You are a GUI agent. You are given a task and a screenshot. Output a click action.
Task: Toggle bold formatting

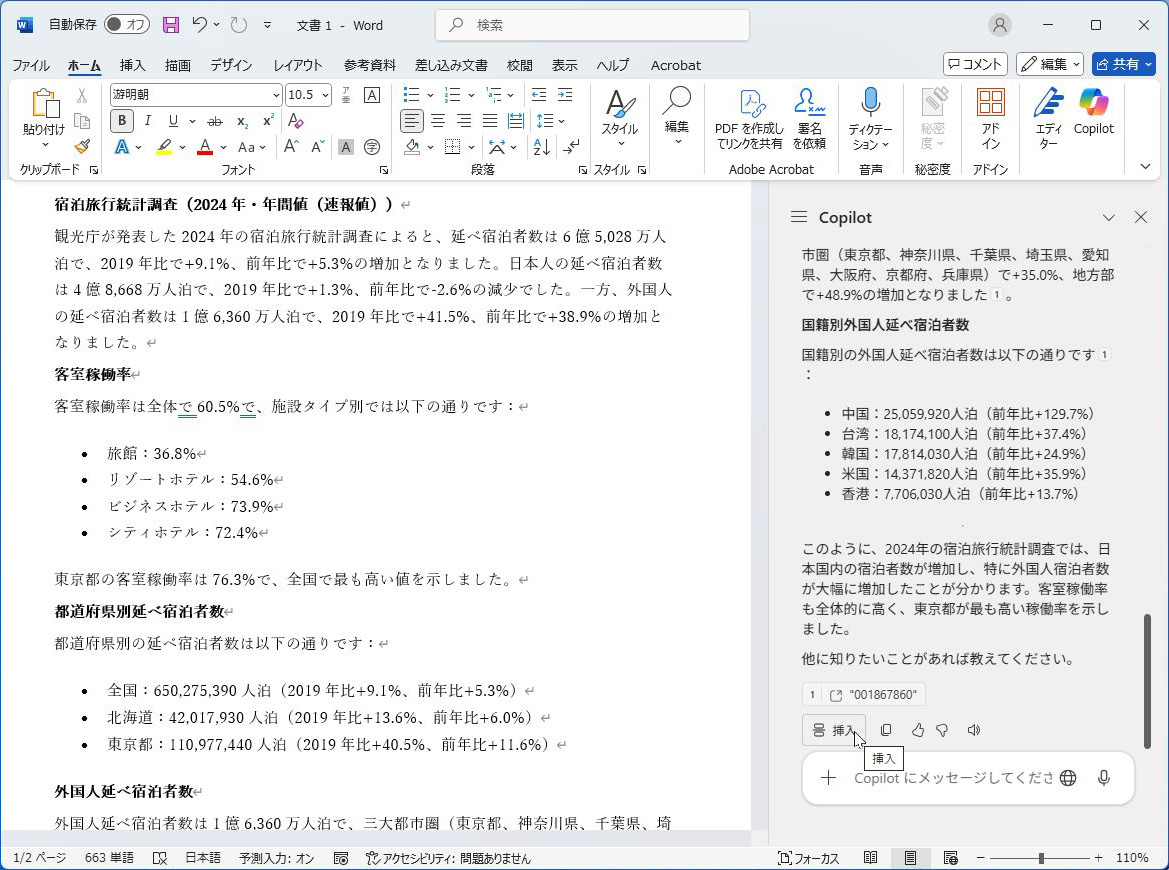point(122,121)
